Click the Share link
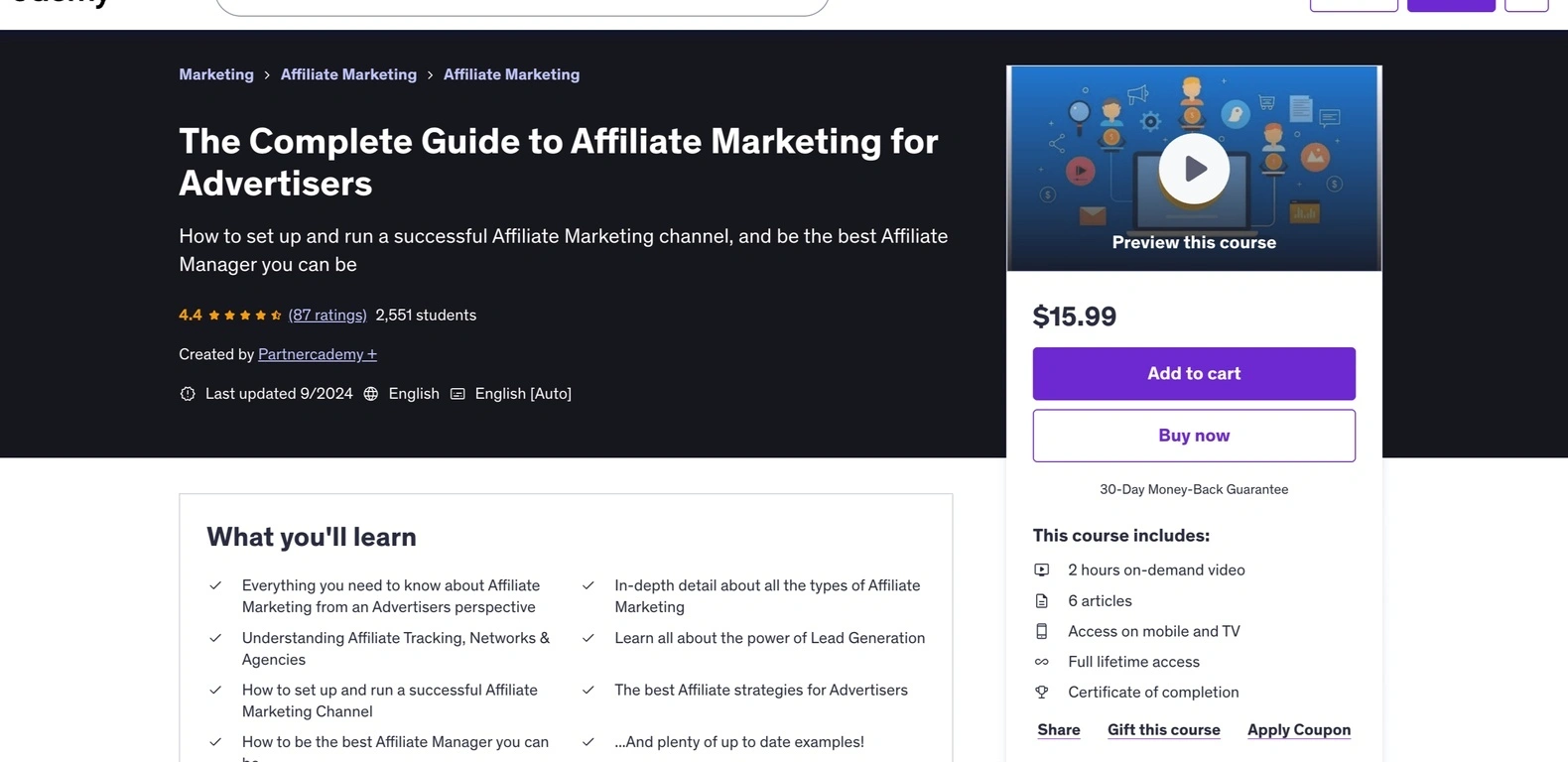This screenshot has height=762, width=1568. click(x=1059, y=730)
